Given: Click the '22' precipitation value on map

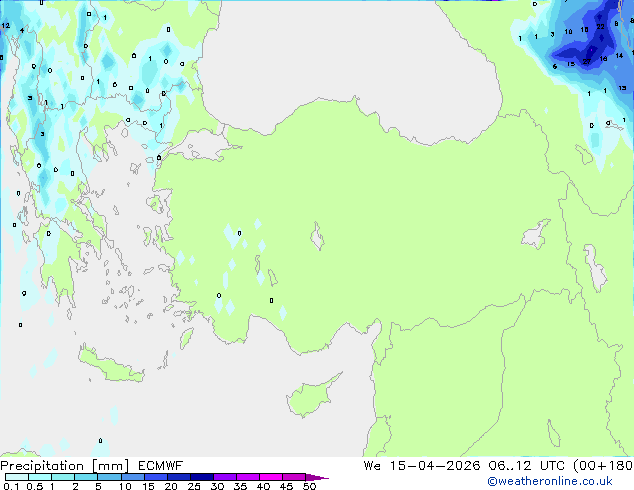Looking at the screenshot, I should (x=600, y=27).
